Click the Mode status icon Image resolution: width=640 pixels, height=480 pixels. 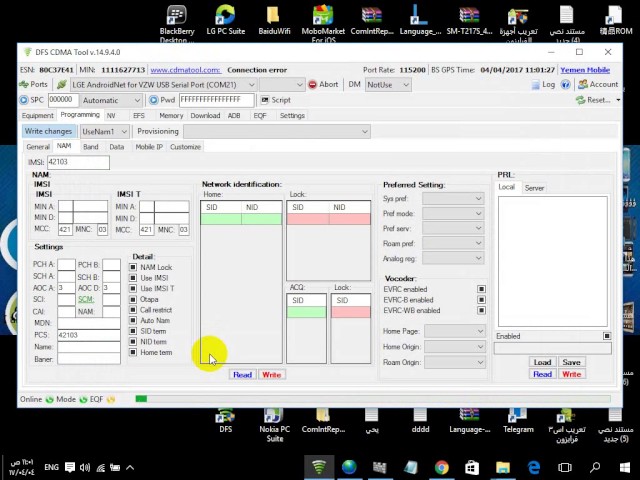point(83,400)
